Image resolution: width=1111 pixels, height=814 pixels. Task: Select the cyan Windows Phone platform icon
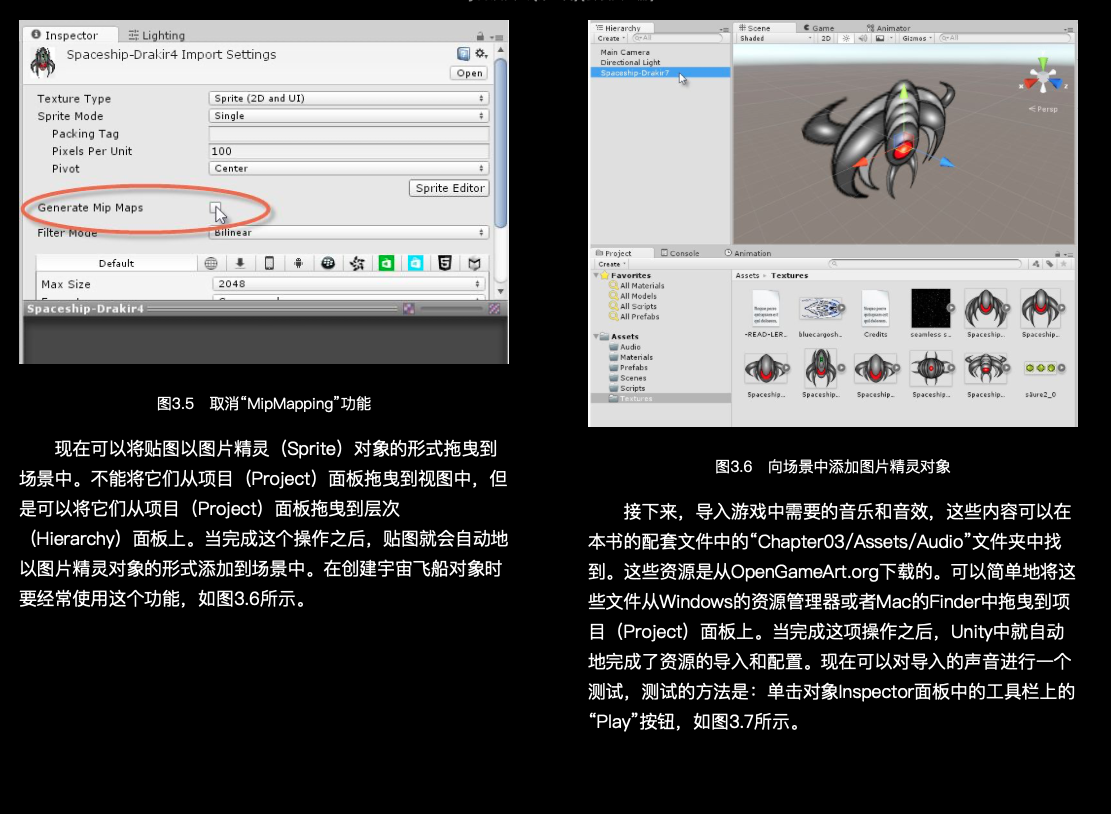[x=415, y=264]
